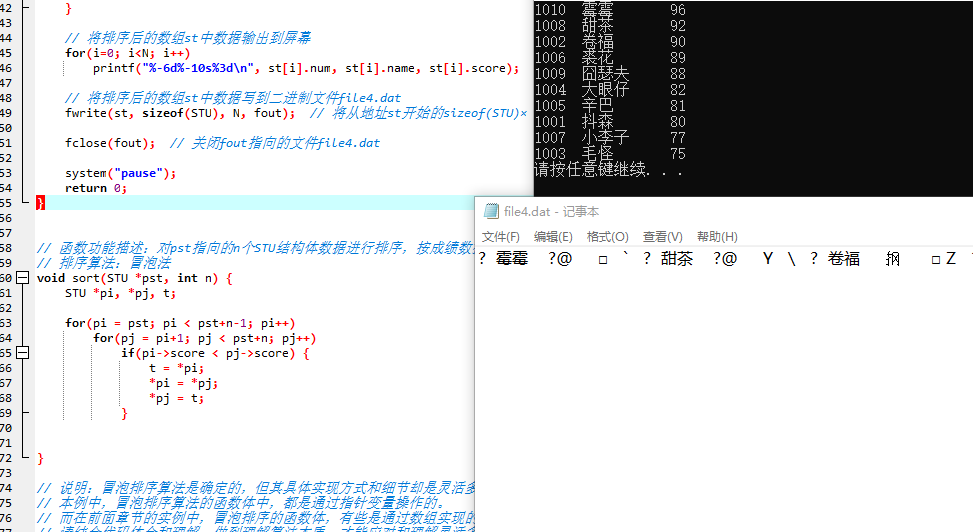The width and height of the screenshot is (973, 532).
Task: Click the printf format string line
Action: 306,68
